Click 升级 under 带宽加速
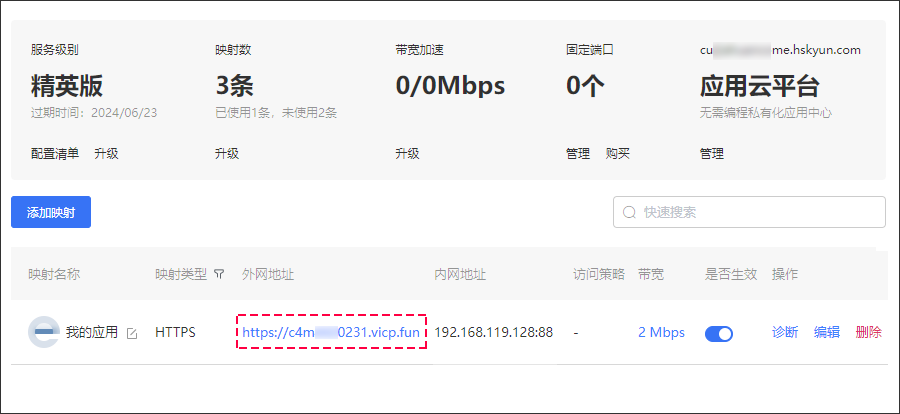900x414 pixels. 407,153
